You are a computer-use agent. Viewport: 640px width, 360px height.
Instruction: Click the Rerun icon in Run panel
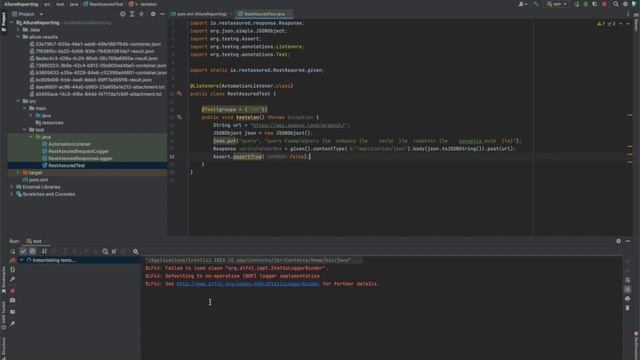coord(13,251)
